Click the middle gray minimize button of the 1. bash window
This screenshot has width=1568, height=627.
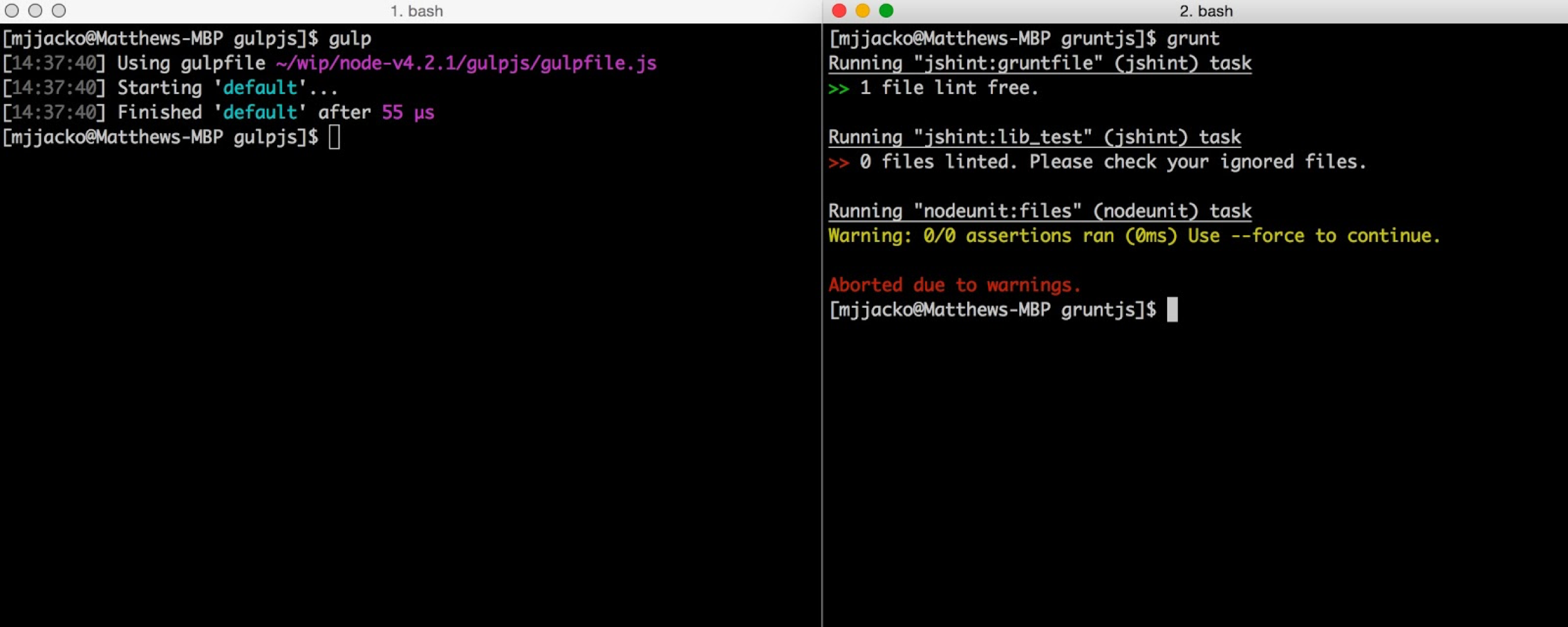pyautogui.click(x=35, y=11)
